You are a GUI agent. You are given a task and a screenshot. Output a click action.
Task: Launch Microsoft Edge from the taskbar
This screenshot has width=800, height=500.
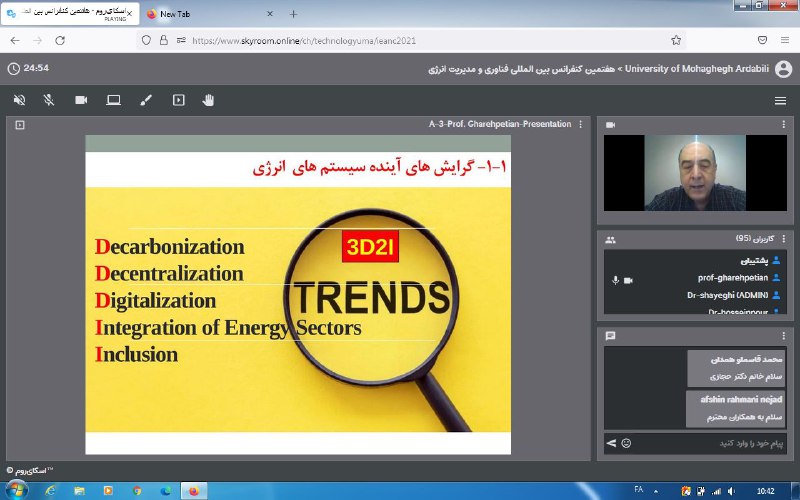(166, 491)
